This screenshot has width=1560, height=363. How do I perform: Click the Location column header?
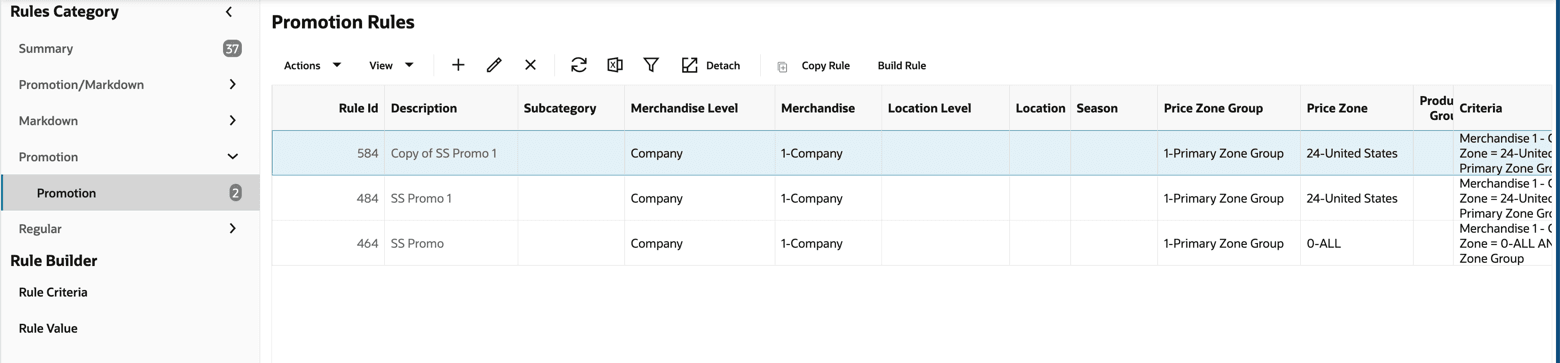tap(1041, 108)
